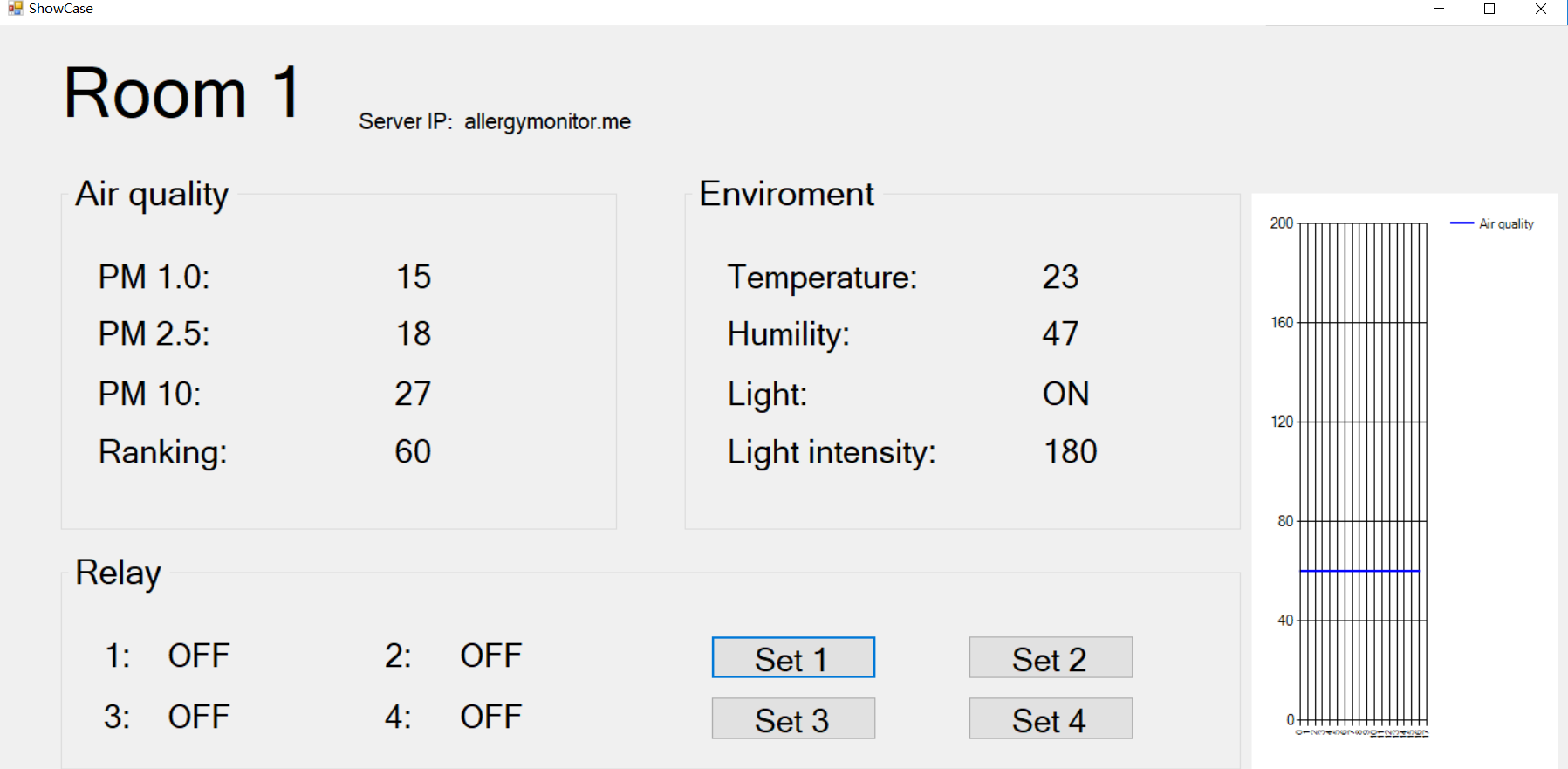This screenshot has height=769, width=1568.
Task: Maximize the ShowCase window
Action: click(1489, 9)
